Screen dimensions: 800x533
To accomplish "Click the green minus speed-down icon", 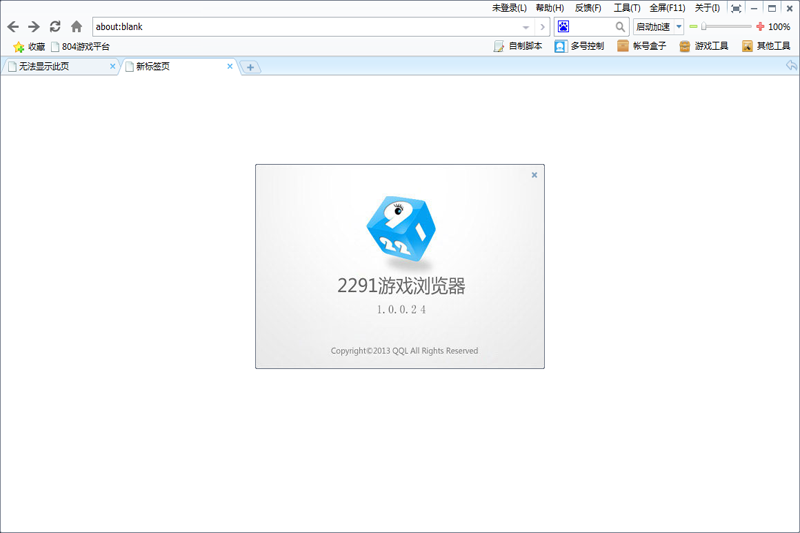I will point(693,27).
